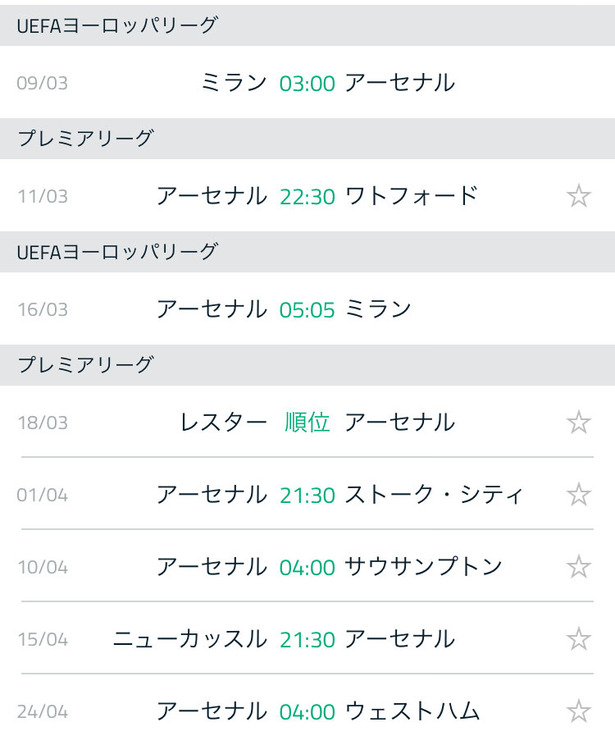
Task: Favorite the Arsenal vs ワトフォード match star
Action: pyautogui.click(x=578, y=196)
